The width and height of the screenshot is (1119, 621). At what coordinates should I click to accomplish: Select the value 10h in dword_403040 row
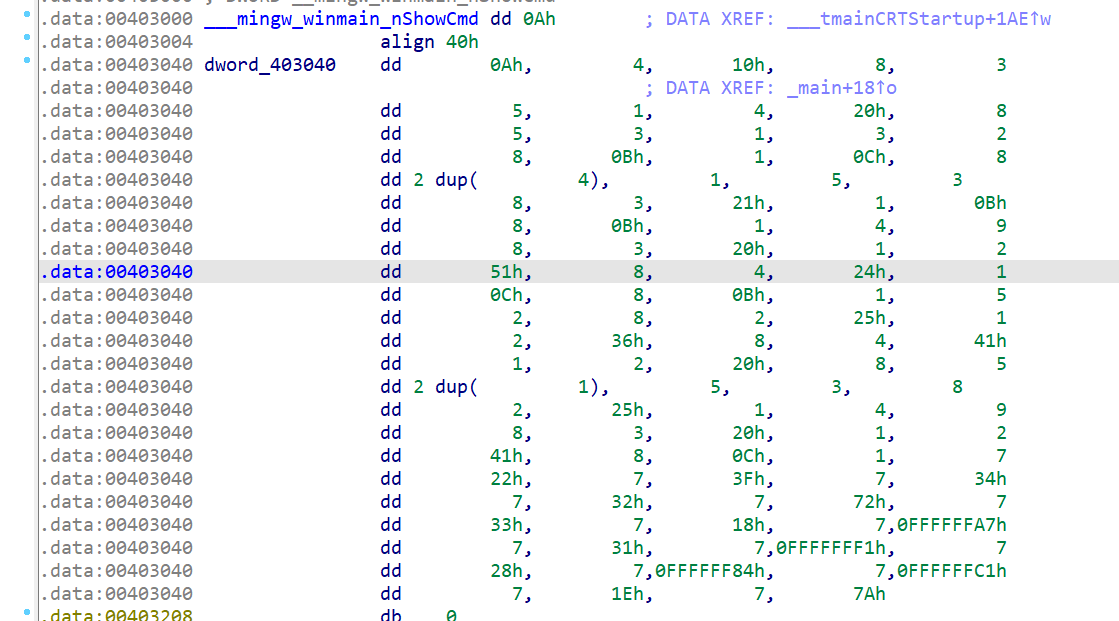tap(748, 65)
